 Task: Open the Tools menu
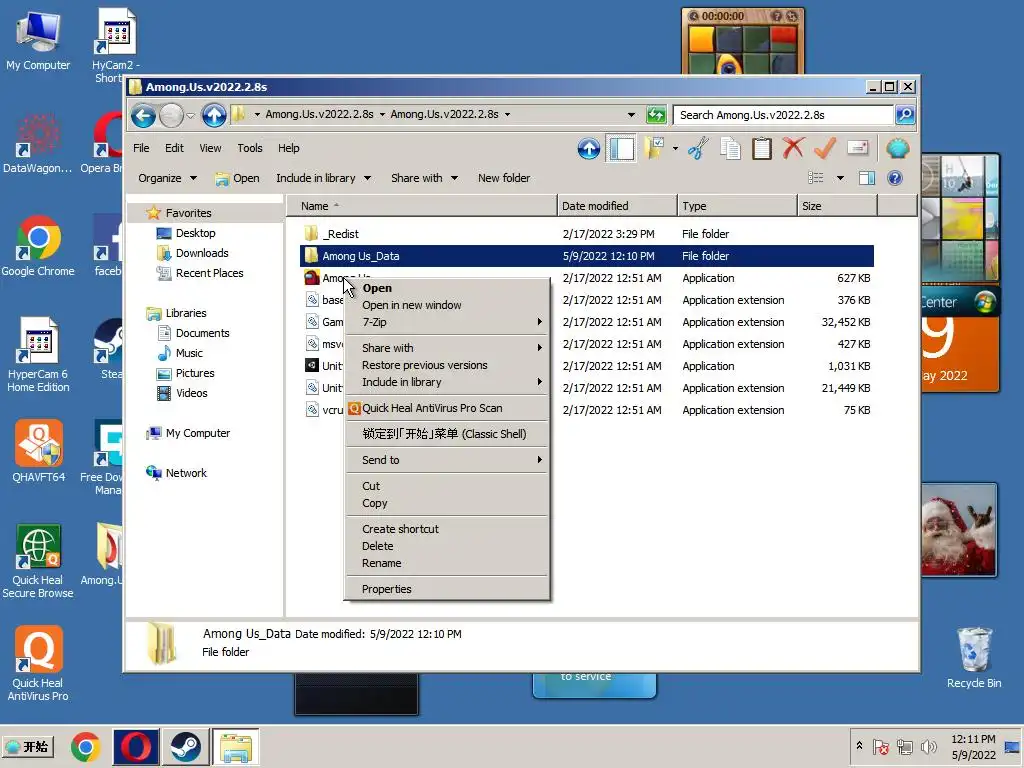(x=249, y=148)
